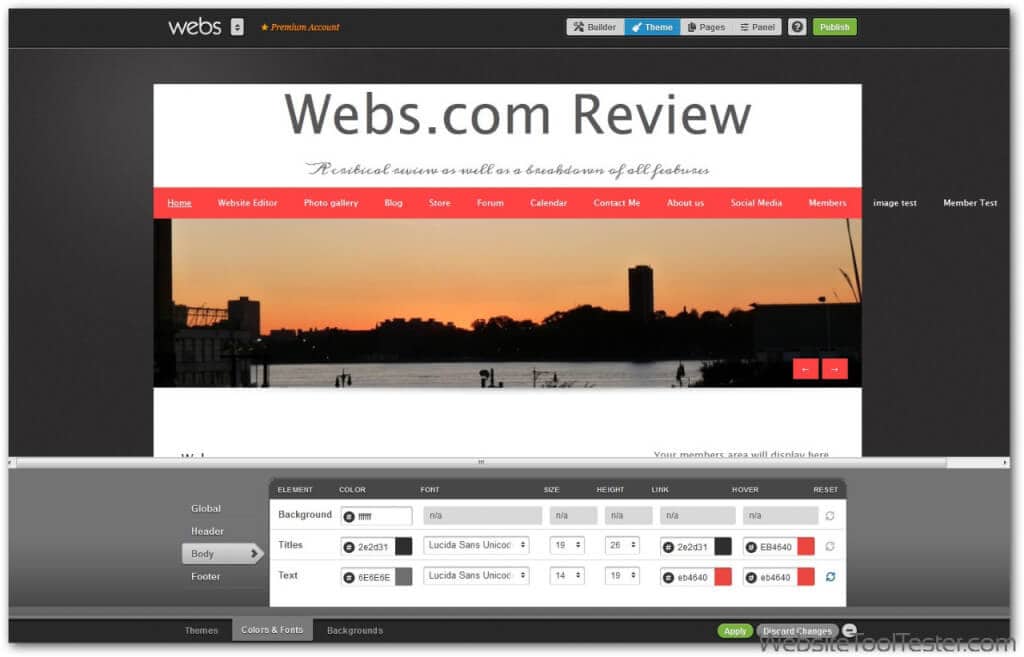Apply the theme changes

[x=735, y=631]
